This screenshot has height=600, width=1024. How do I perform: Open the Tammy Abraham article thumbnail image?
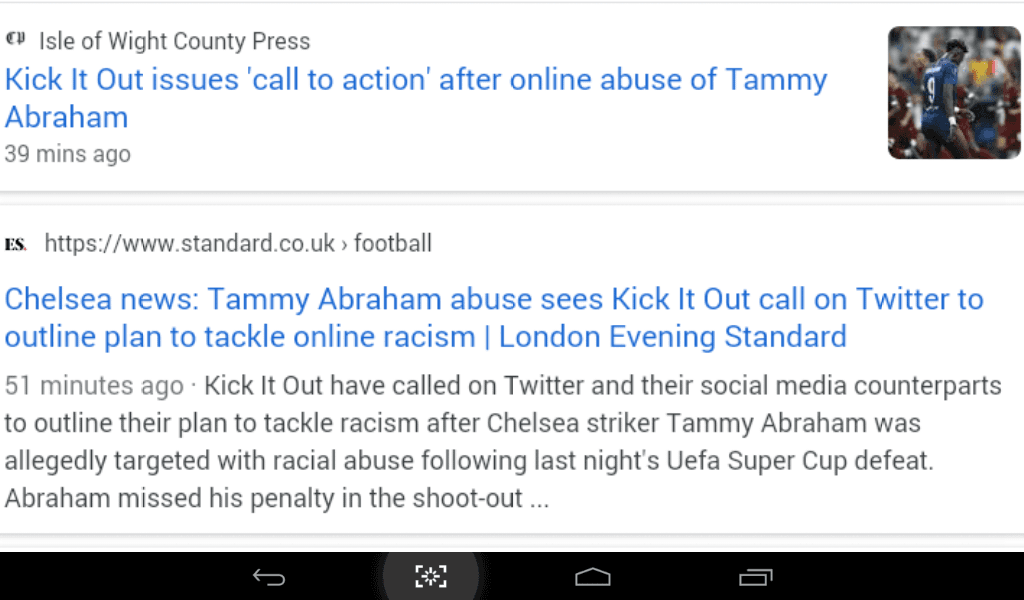pyautogui.click(x=954, y=93)
